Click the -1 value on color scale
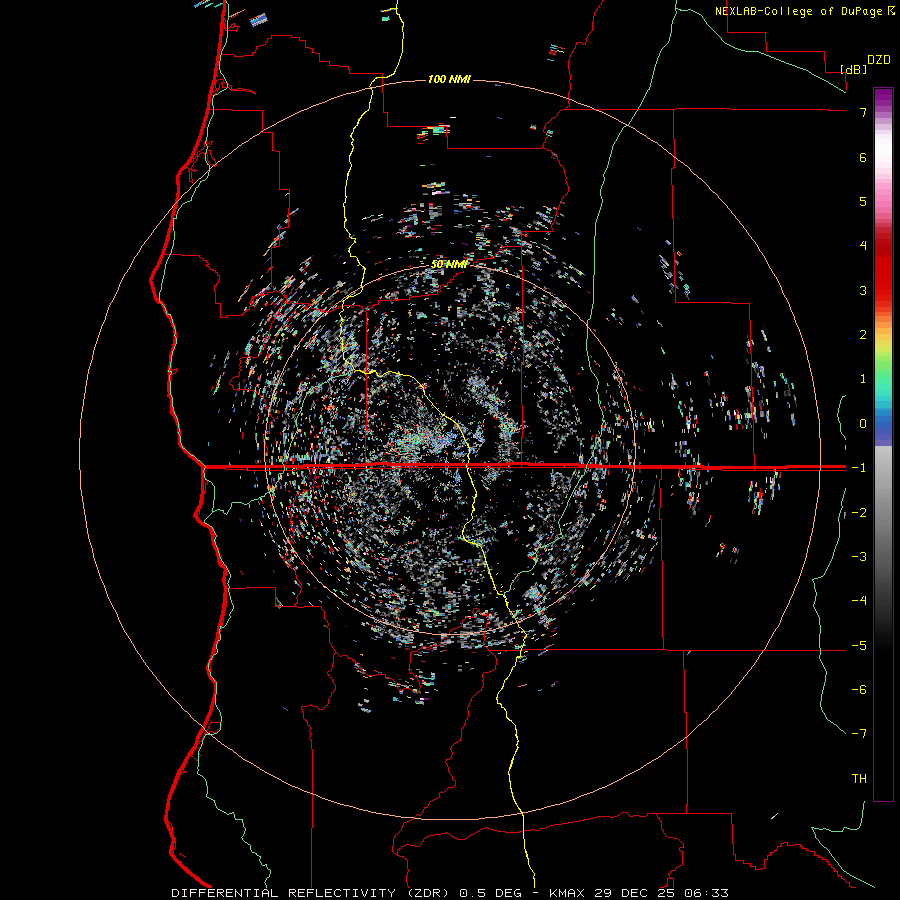The height and width of the screenshot is (900, 900). (859, 468)
